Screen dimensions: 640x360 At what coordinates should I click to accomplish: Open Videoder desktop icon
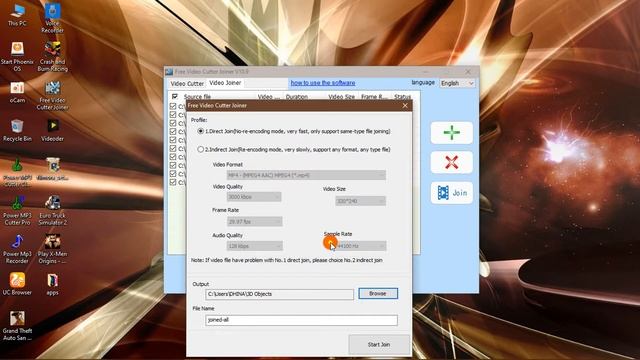click(x=52, y=131)
